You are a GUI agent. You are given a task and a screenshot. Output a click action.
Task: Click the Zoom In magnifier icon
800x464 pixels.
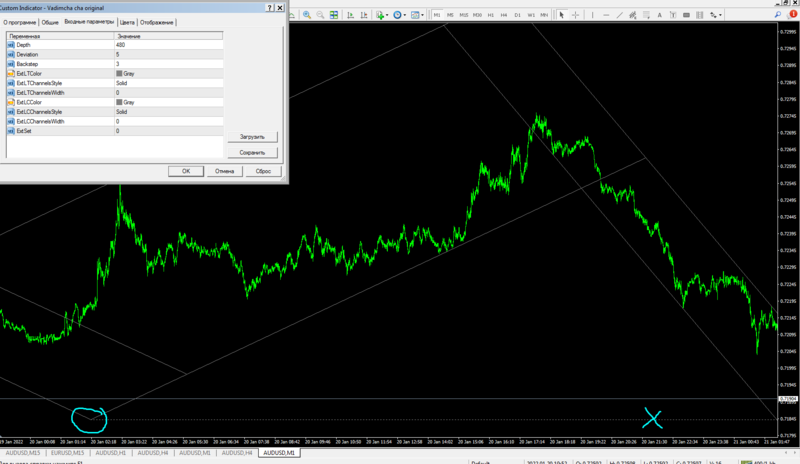tap(307, 15)
